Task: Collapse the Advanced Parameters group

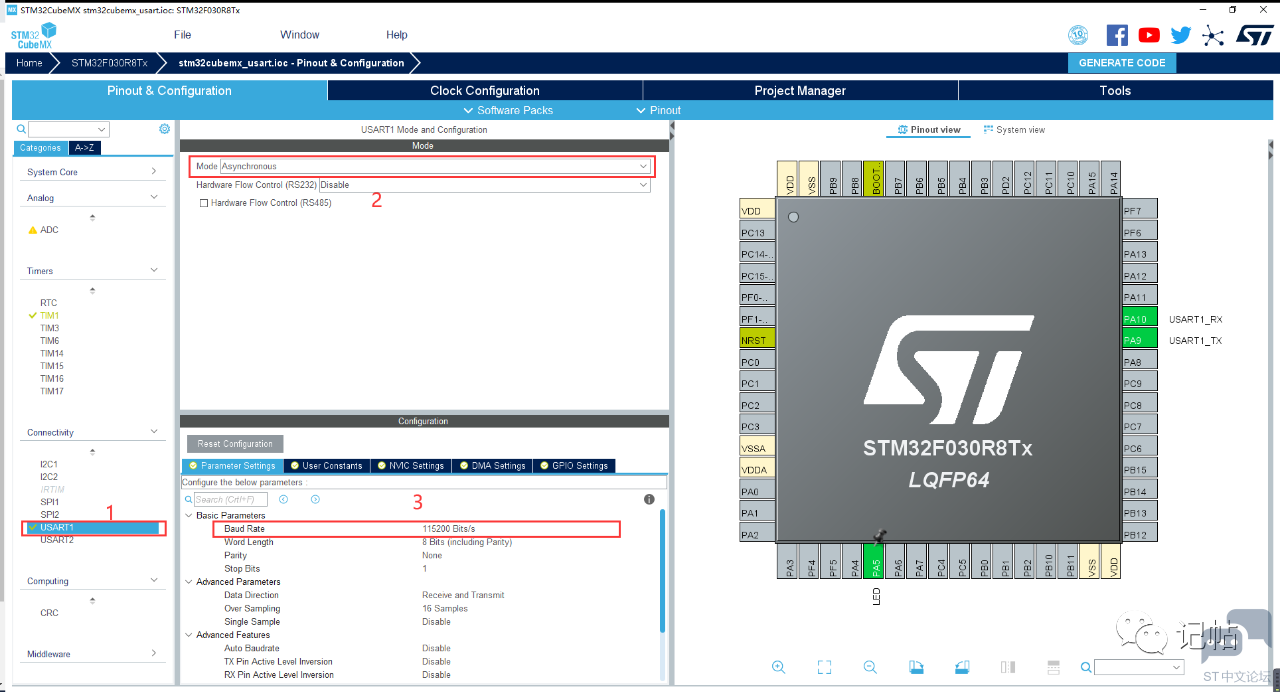Action: click(x=189, y=582)
